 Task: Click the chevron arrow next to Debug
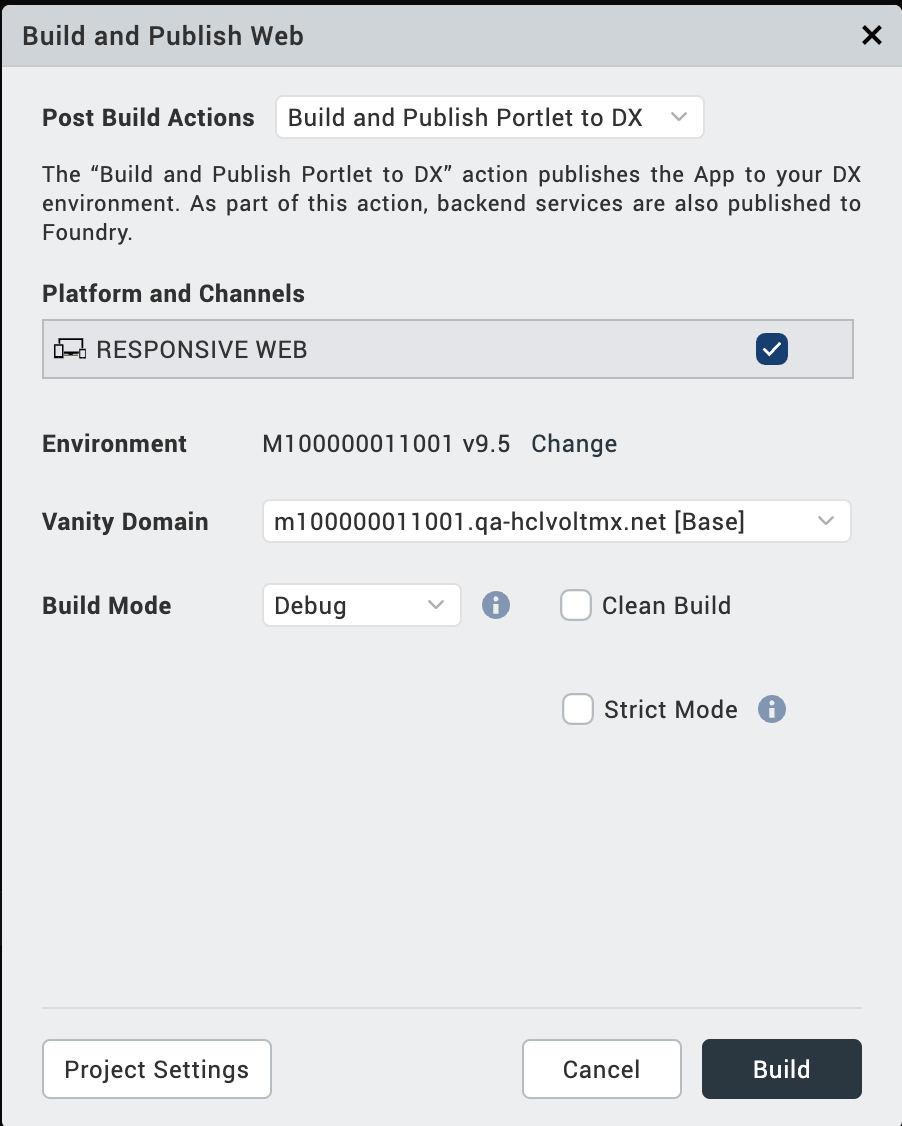pos(436,605)
